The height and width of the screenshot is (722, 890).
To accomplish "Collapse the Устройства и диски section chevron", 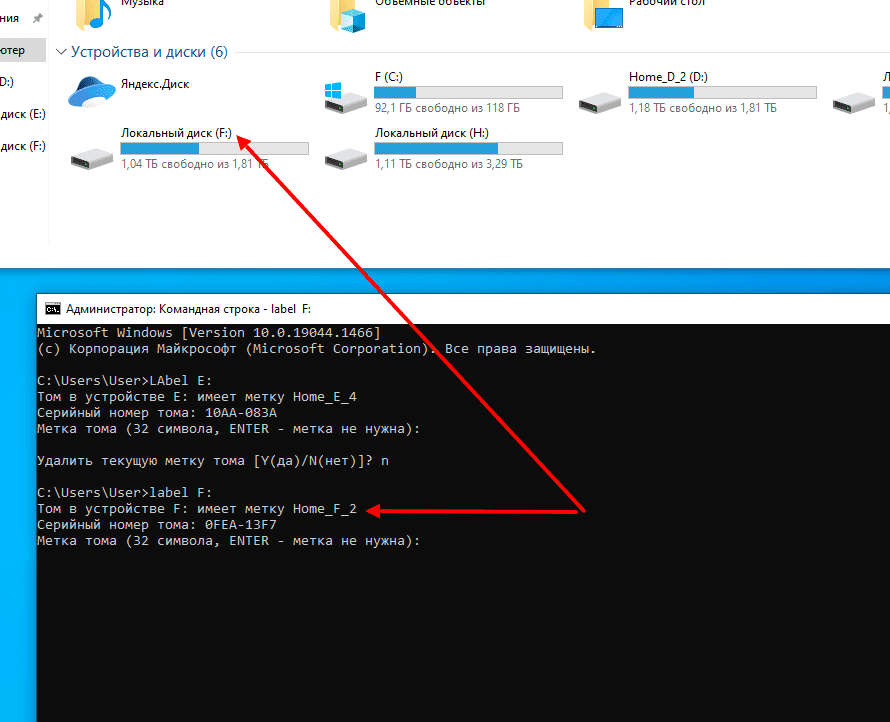I will [62, 52].
